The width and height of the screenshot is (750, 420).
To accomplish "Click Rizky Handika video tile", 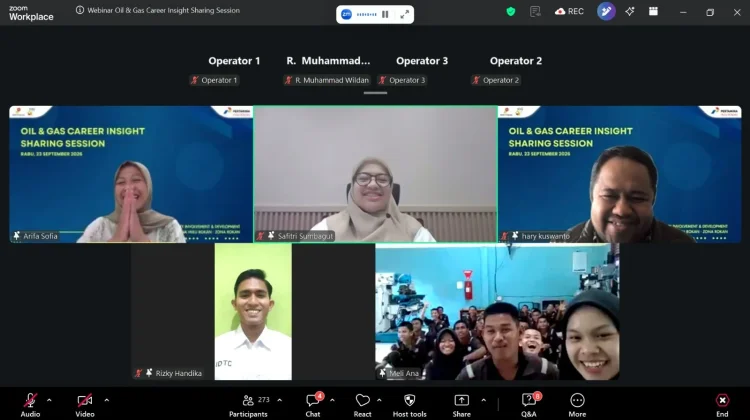I will [253, 311].
